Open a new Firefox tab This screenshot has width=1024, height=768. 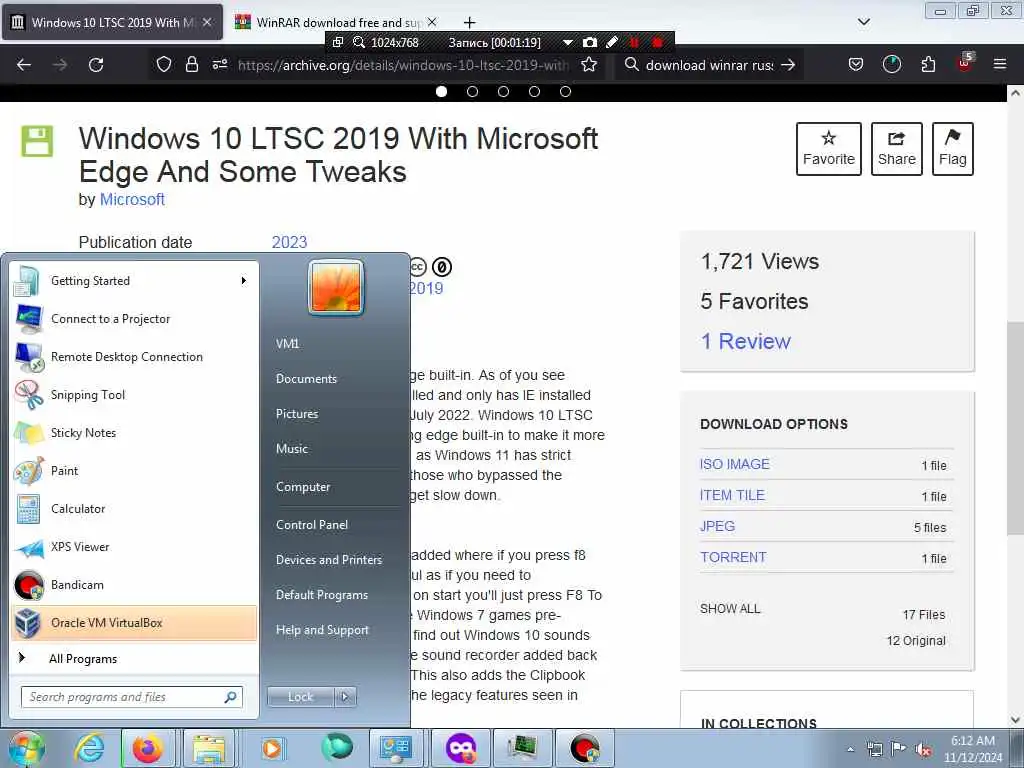(469, 23)
